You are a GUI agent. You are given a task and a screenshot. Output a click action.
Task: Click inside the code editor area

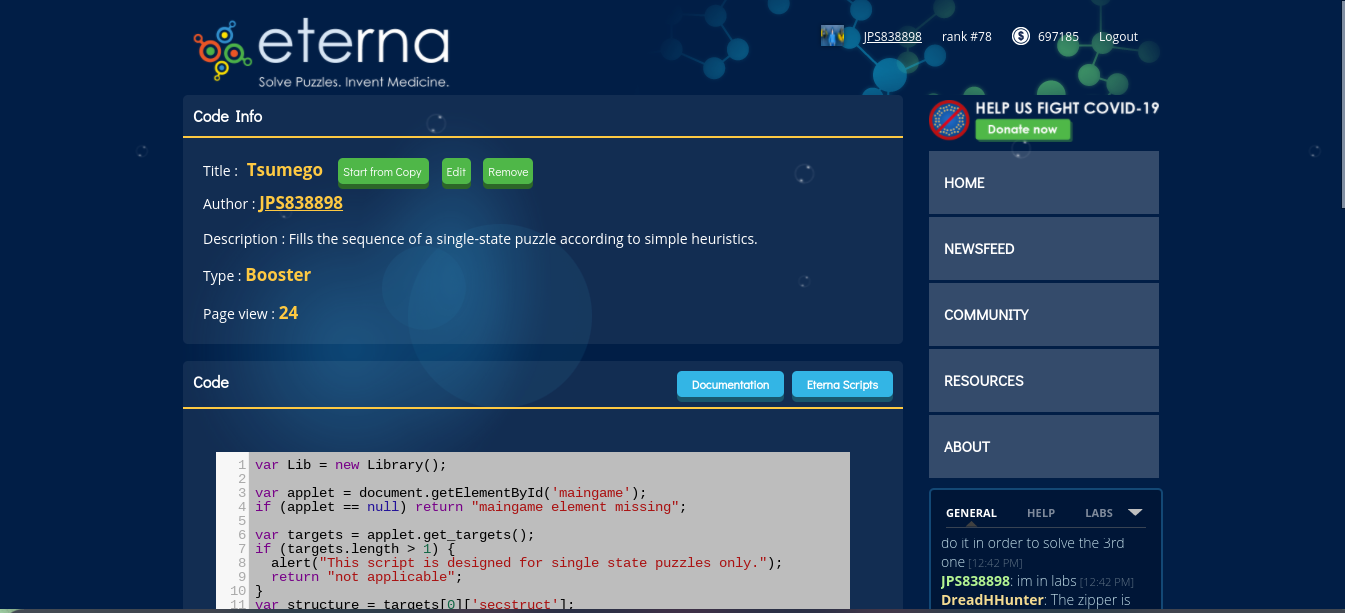click(548, 530)
